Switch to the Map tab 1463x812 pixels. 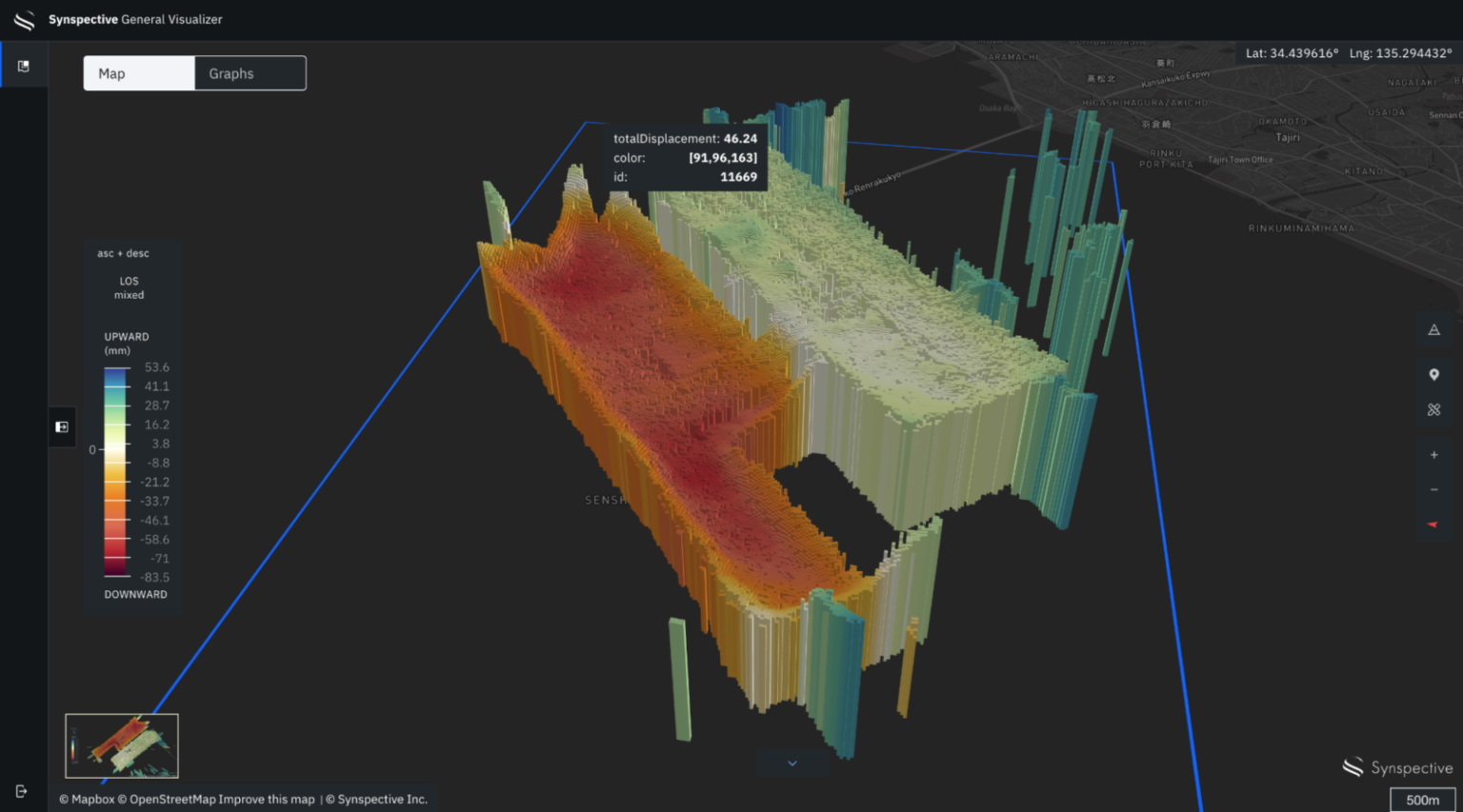coord(139,73)
